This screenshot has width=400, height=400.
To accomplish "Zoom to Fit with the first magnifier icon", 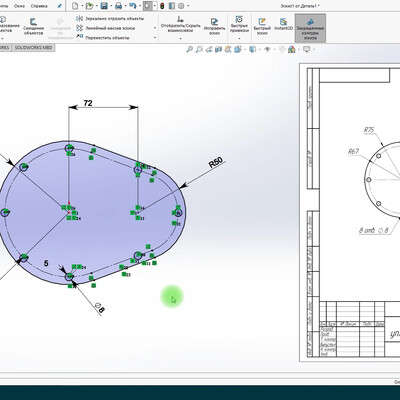I will pyautogui.click(x=189, y=50).
